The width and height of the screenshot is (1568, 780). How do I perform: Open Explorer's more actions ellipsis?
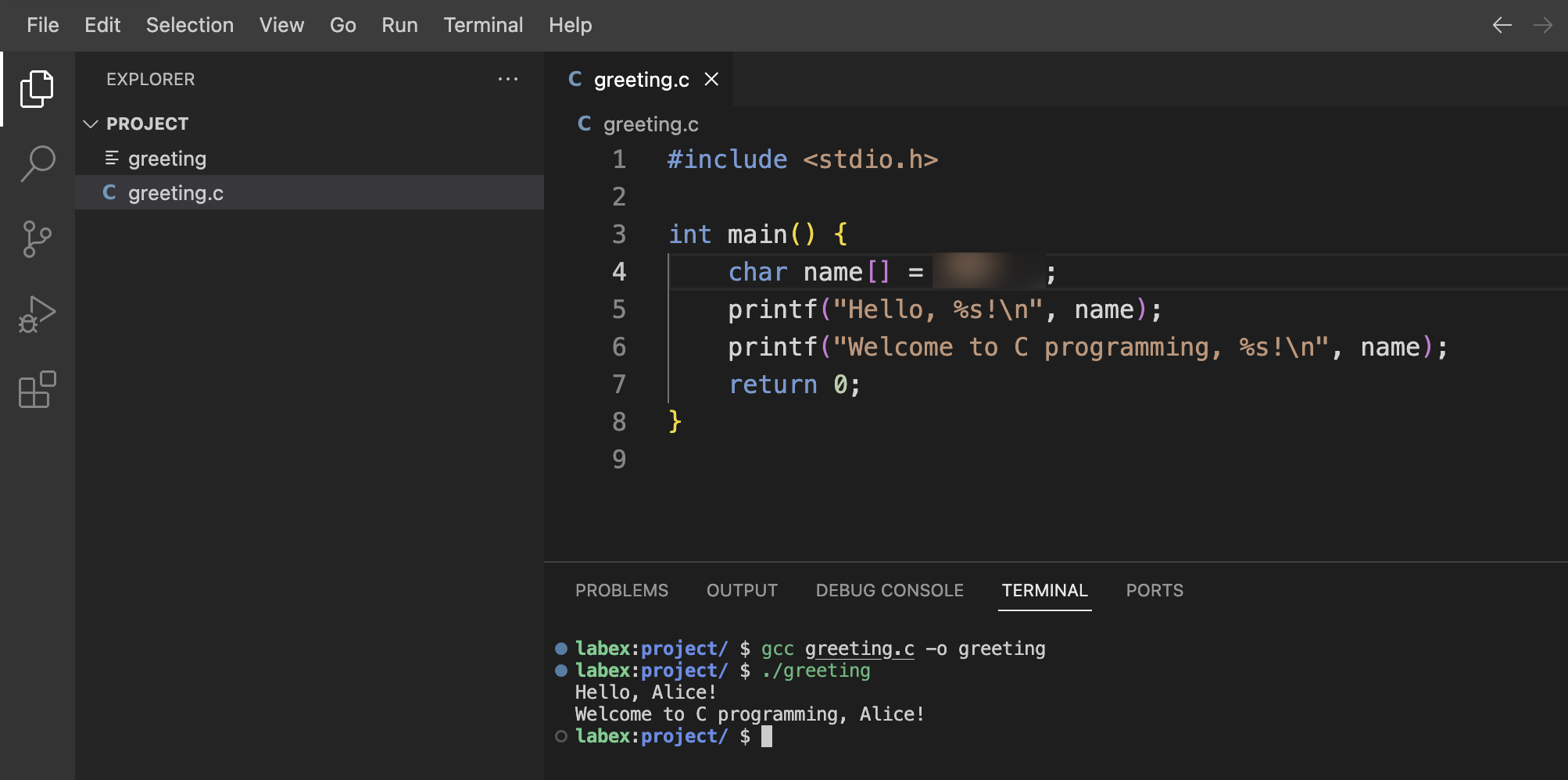click(508, 79)
